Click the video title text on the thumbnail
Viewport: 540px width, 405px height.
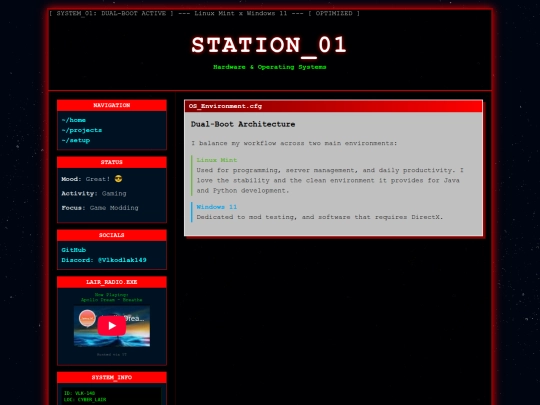(134, 318)
